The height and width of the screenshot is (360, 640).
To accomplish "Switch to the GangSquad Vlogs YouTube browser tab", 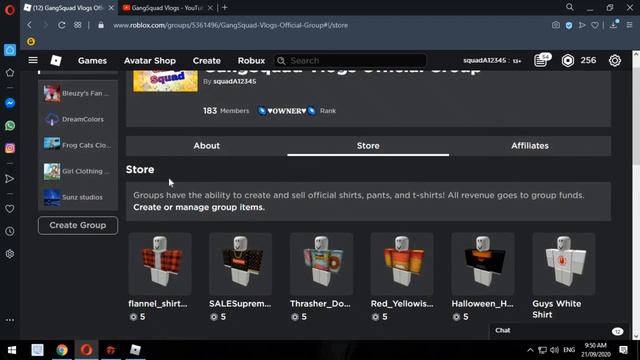I will click(167, 8).
